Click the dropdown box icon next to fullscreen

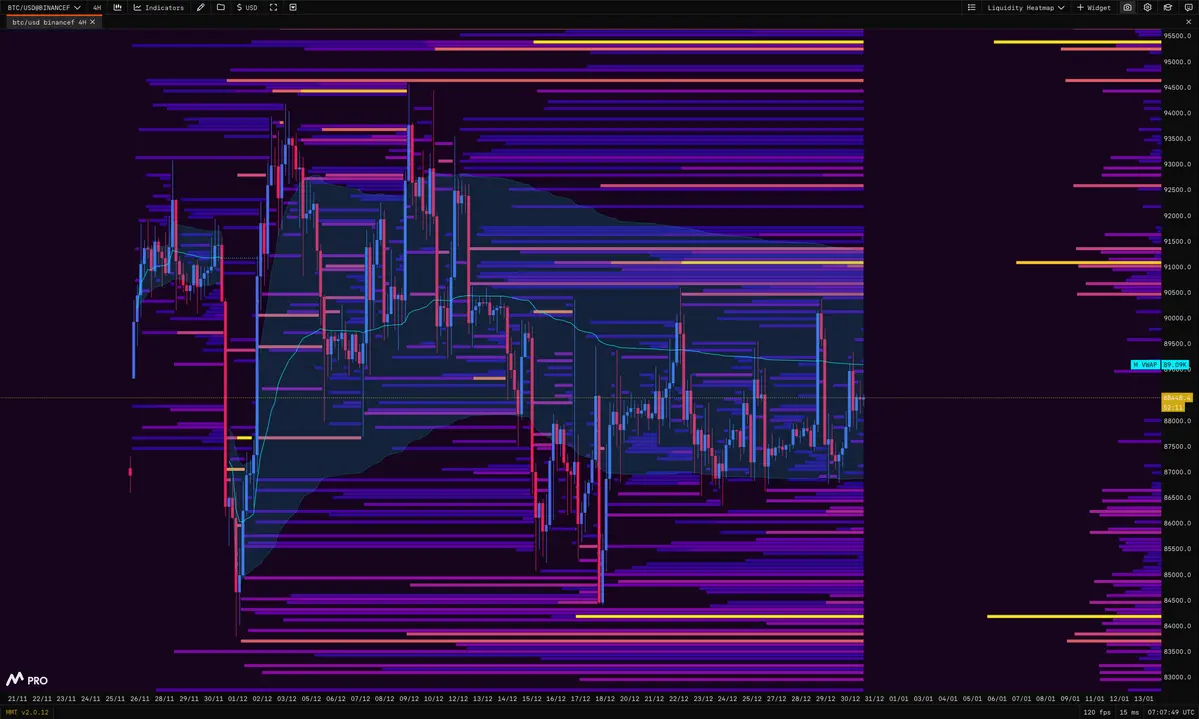click(x=293, y=8)
